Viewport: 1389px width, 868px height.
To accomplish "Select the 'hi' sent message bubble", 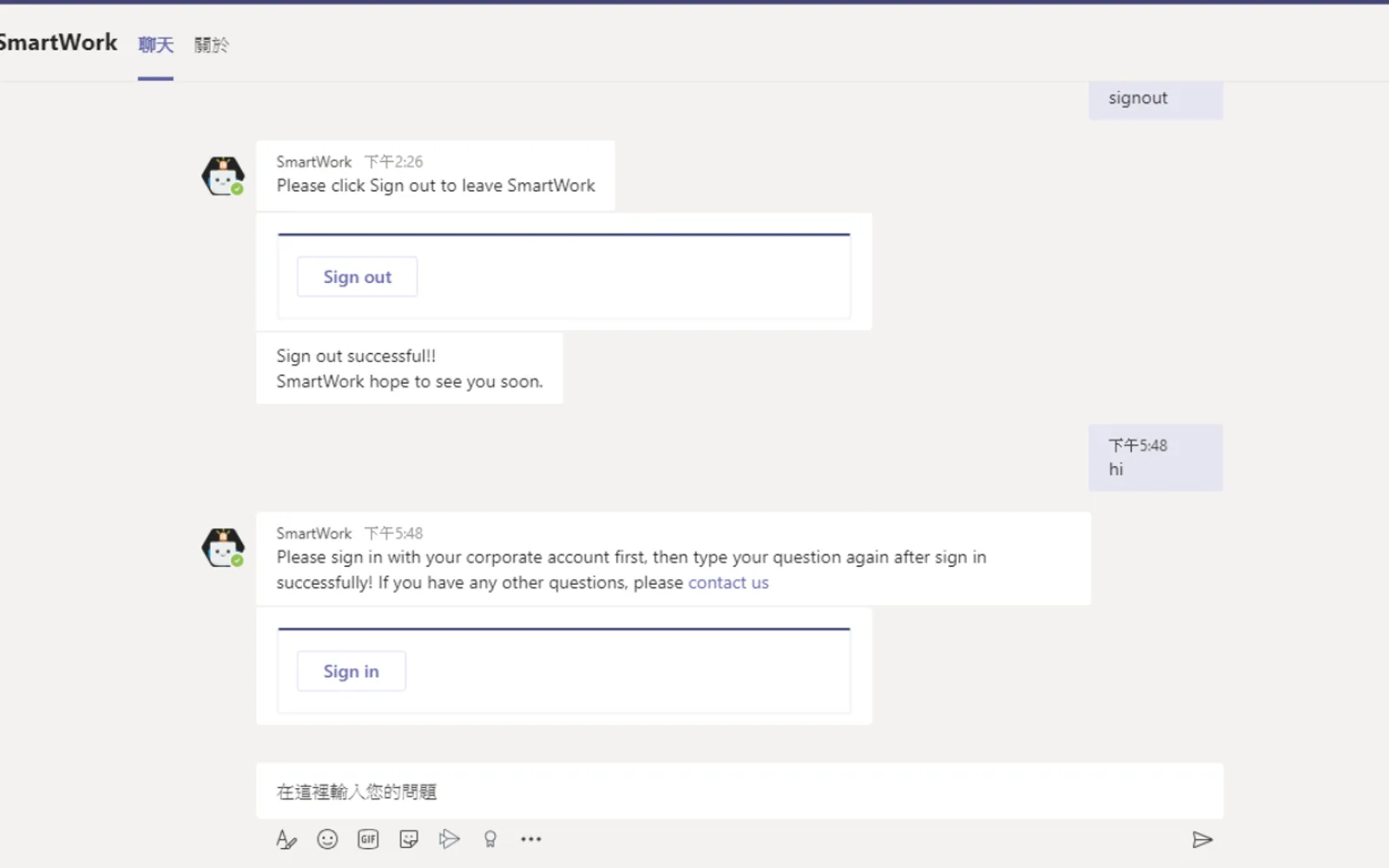I will (1155, 457).
